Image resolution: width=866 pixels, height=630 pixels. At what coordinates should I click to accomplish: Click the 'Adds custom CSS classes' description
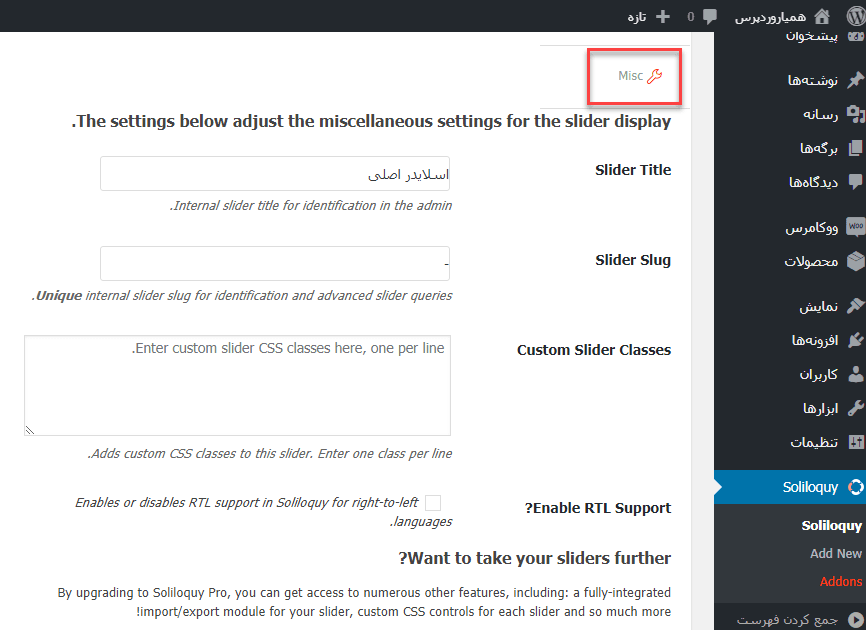click(270, 453)
